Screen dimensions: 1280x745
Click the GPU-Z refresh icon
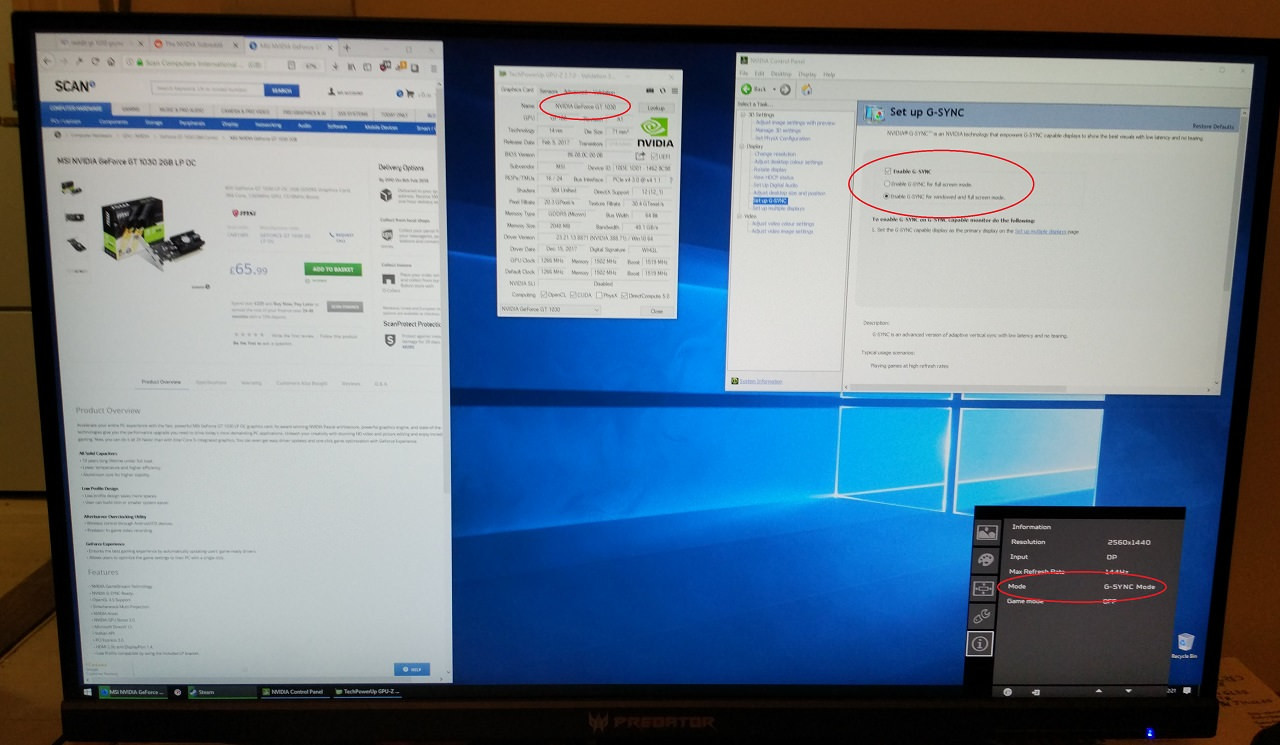(x=663, y=91)
